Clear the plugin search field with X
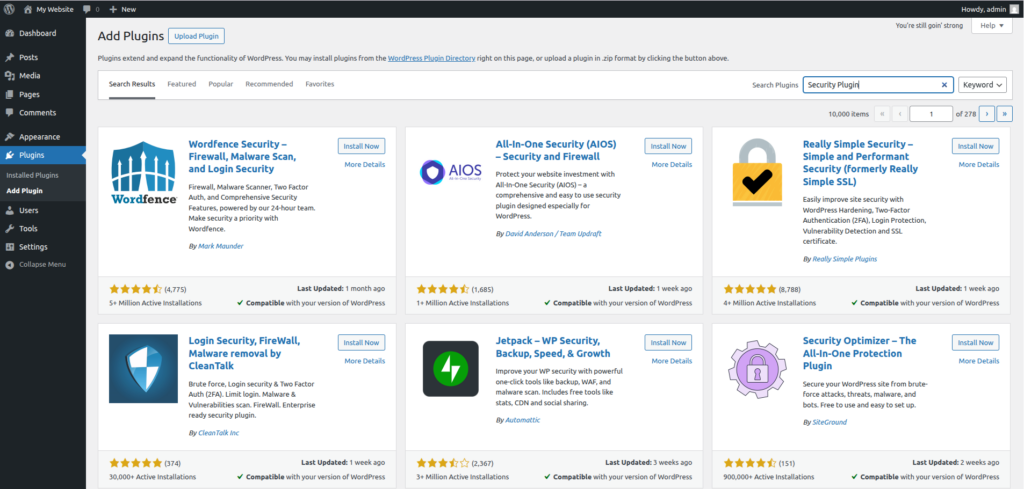The height and width of the screenshot is (489, 1024). (944, 85)
